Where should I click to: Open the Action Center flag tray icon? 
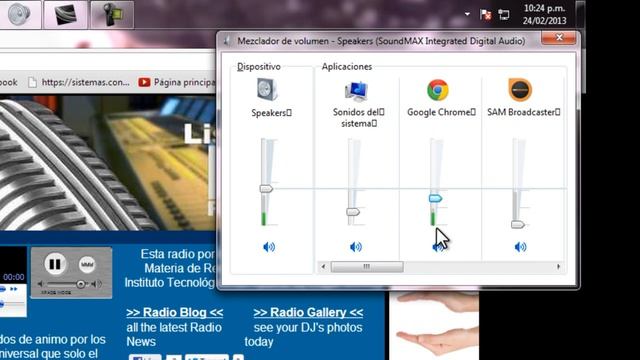pyautogui.click(x=485, y=15)
